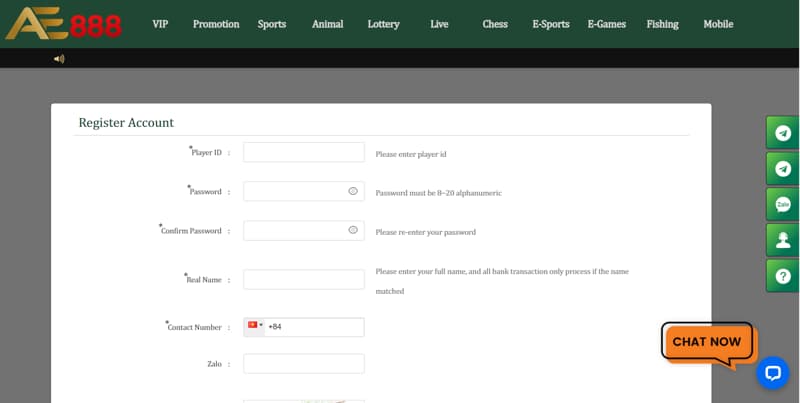The width and height of the screenshot is (800, 403).
Task: Open the blue live chat bubble
Action: [772, 373]
